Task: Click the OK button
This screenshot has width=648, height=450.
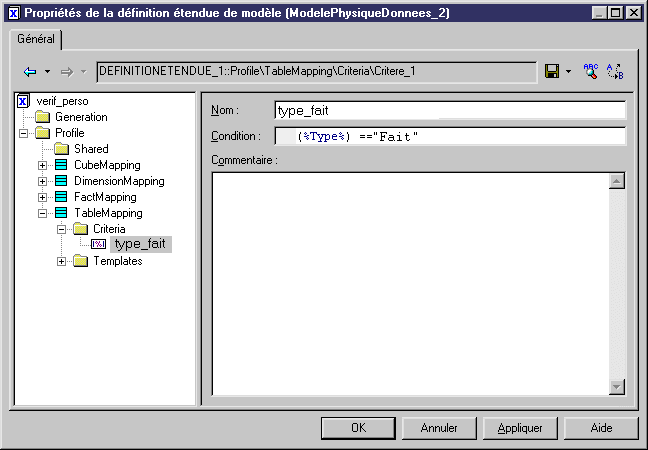Action: 358,428
